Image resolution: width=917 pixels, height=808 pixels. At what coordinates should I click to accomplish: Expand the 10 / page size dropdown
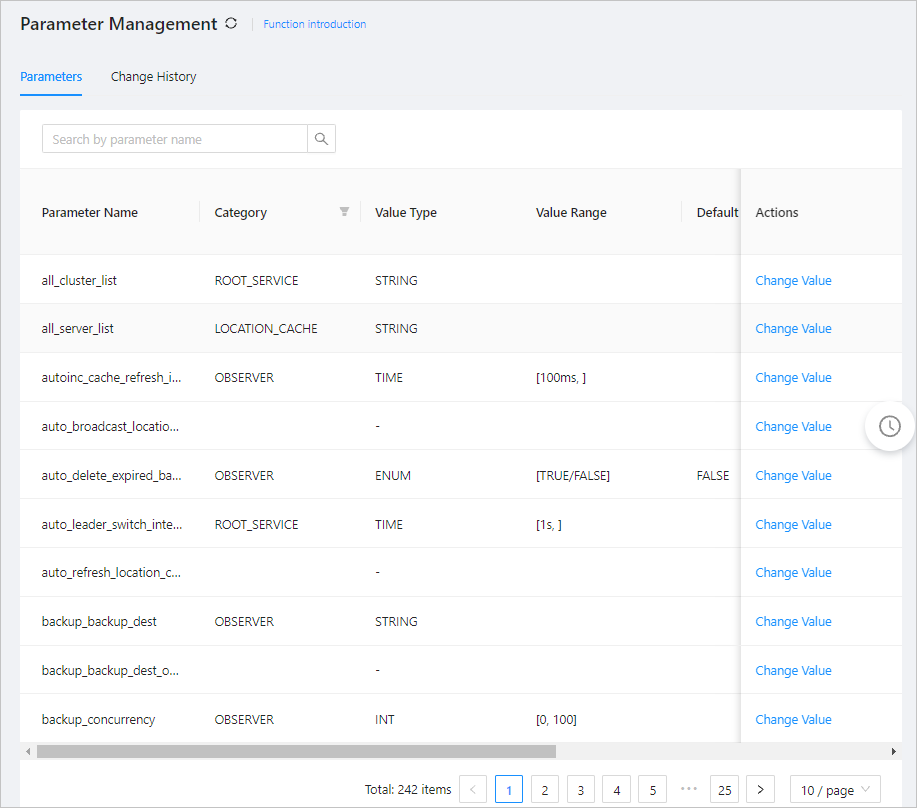(x=835, y=790)
